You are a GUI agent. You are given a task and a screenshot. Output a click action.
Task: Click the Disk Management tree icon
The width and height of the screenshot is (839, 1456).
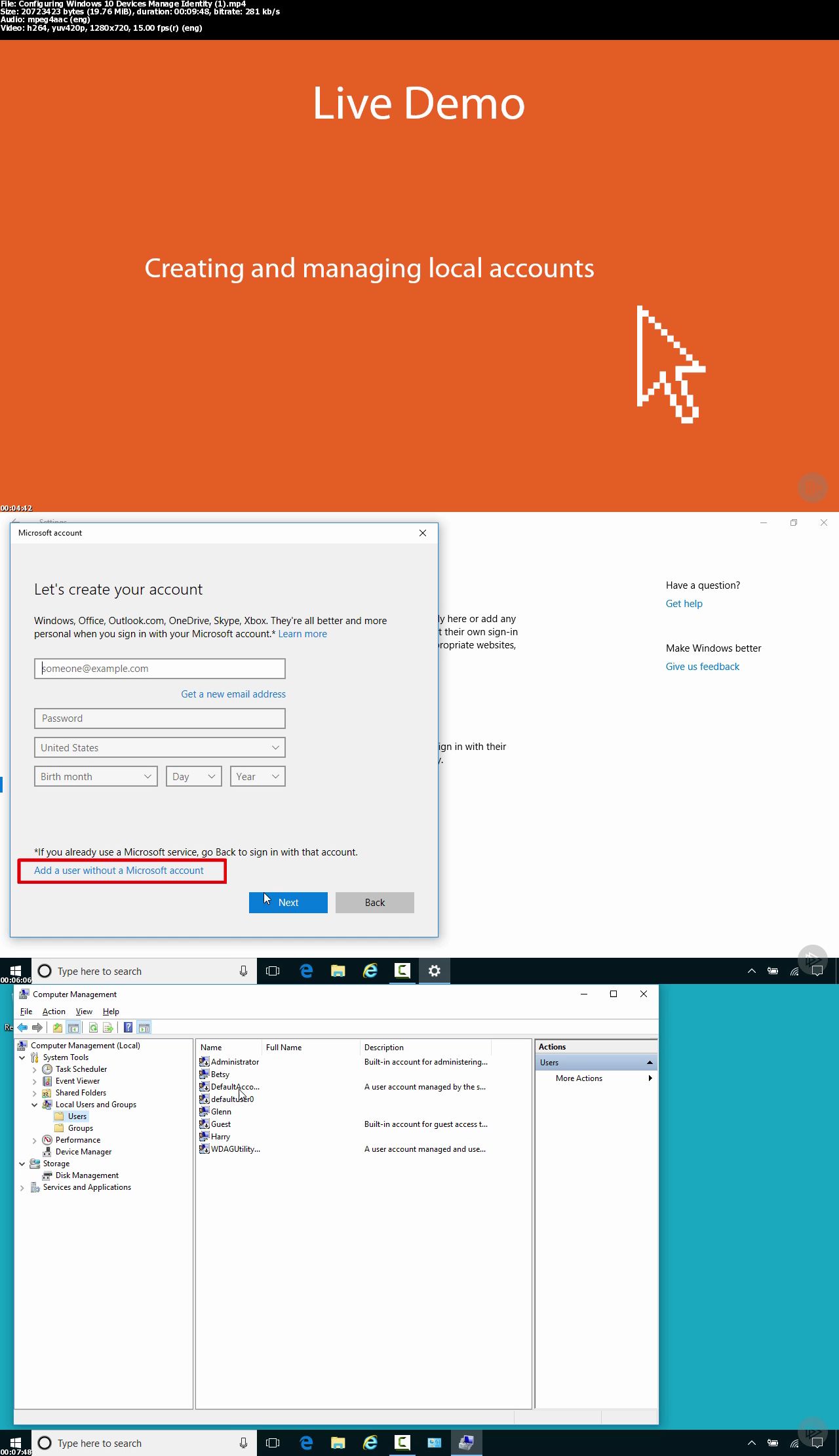pos(47,1175)
